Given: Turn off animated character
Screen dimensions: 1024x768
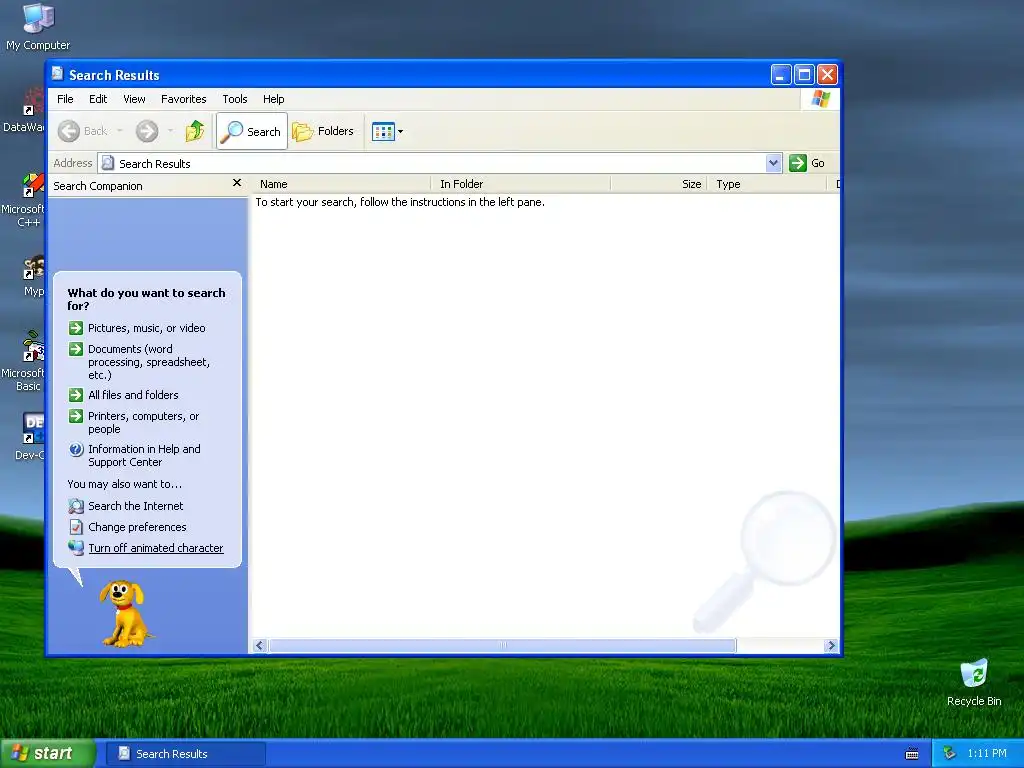Looking at the screenshot, I should click(156, 548).
